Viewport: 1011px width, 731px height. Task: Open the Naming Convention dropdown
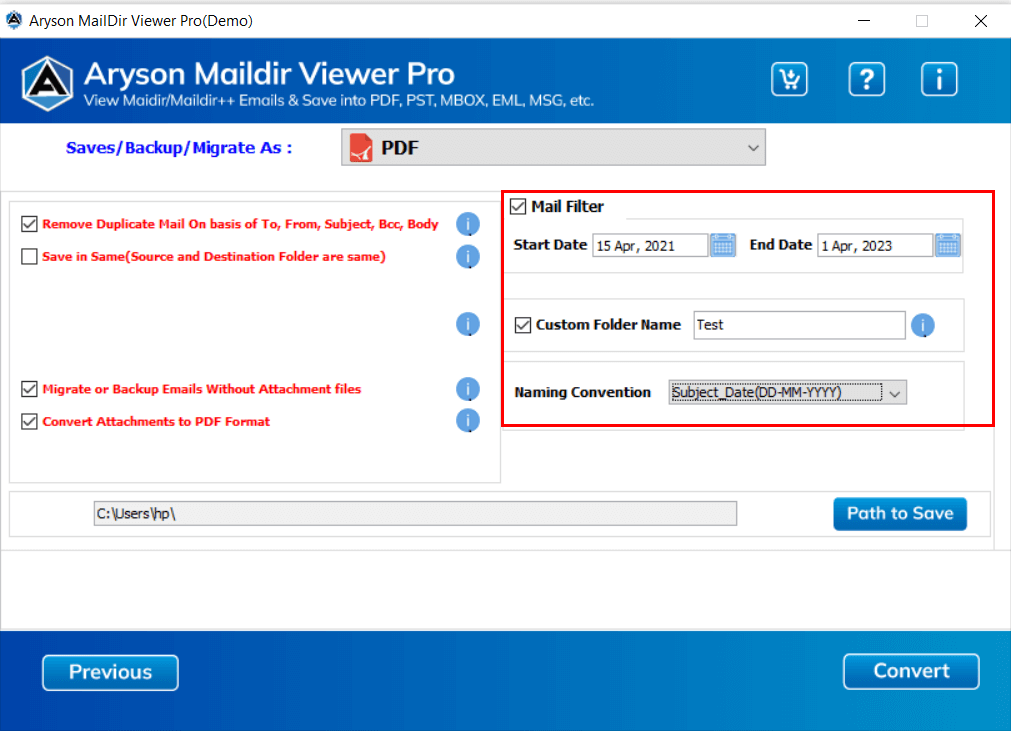(787, 393)
